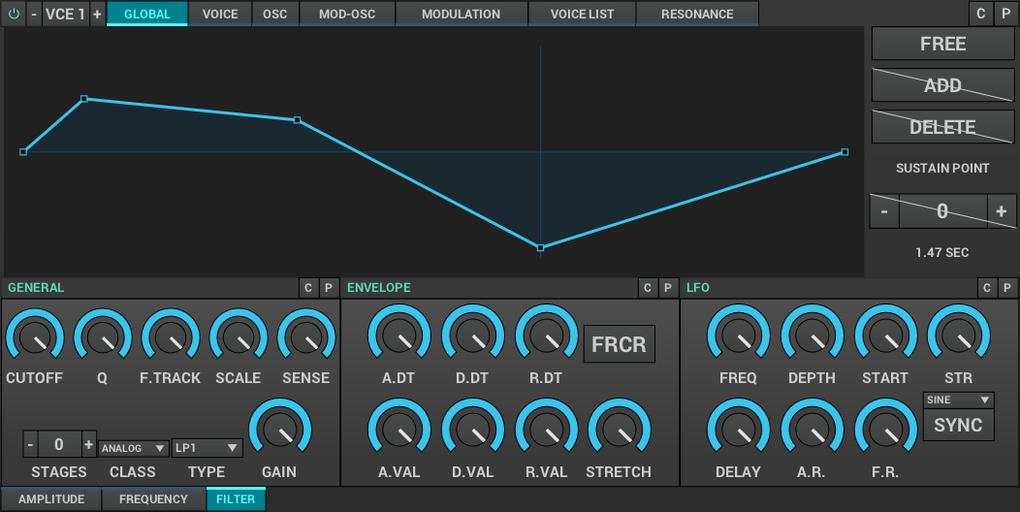Click the plus button after VCE 1
This screenshot has height=512, width=1020.
click(97, 14)
